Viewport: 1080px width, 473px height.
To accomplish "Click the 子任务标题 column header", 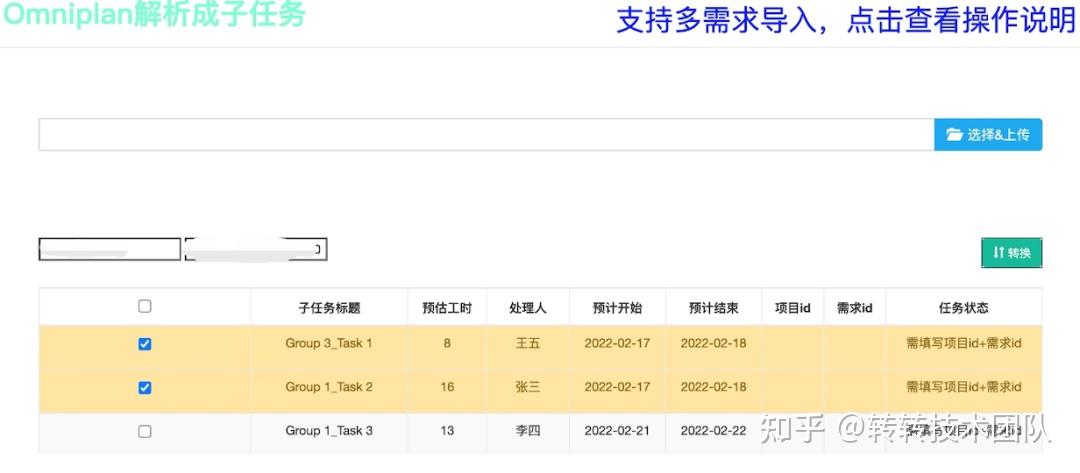I will 329,308.
